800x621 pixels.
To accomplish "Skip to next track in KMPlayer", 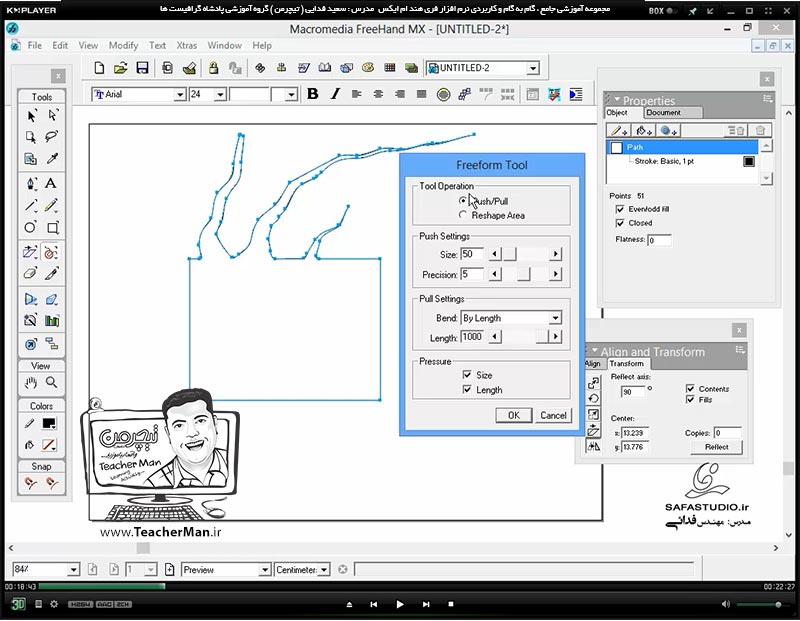I will coord(426,604).
